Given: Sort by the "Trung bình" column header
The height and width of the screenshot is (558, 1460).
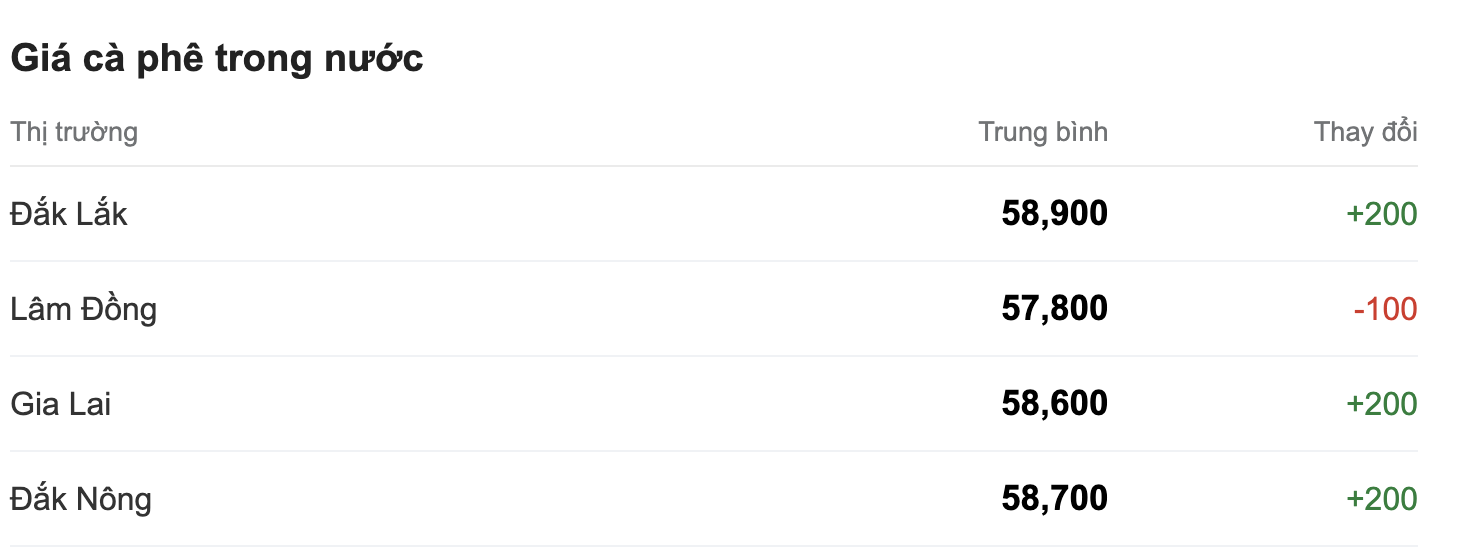Looking at the screenshot, I should (1043, 132).
